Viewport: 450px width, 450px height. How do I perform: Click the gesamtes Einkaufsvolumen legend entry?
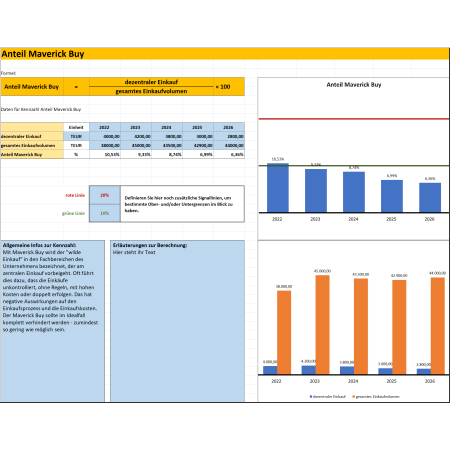point(376,396)
